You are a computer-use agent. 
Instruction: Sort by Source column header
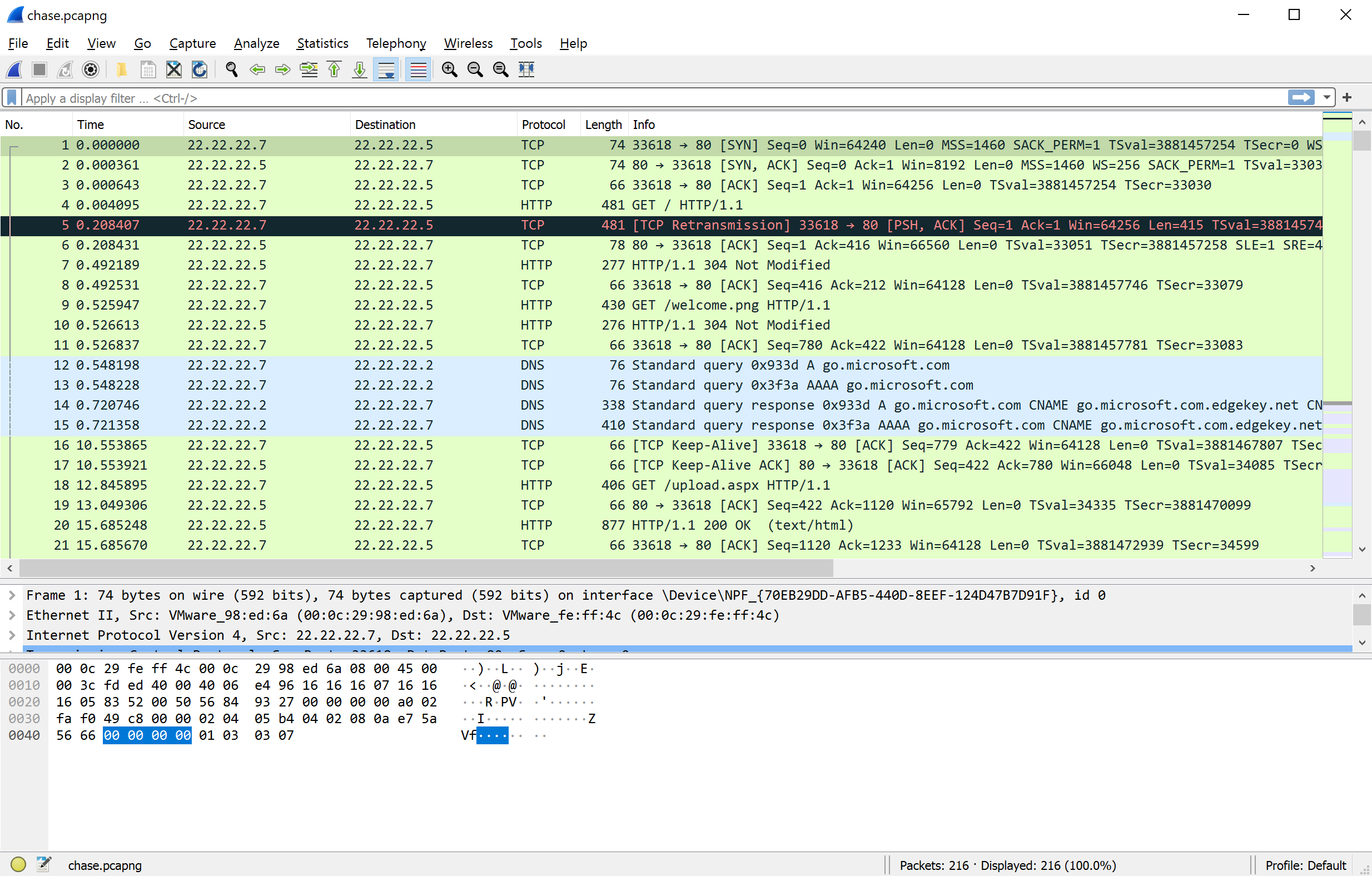point(267,125)
